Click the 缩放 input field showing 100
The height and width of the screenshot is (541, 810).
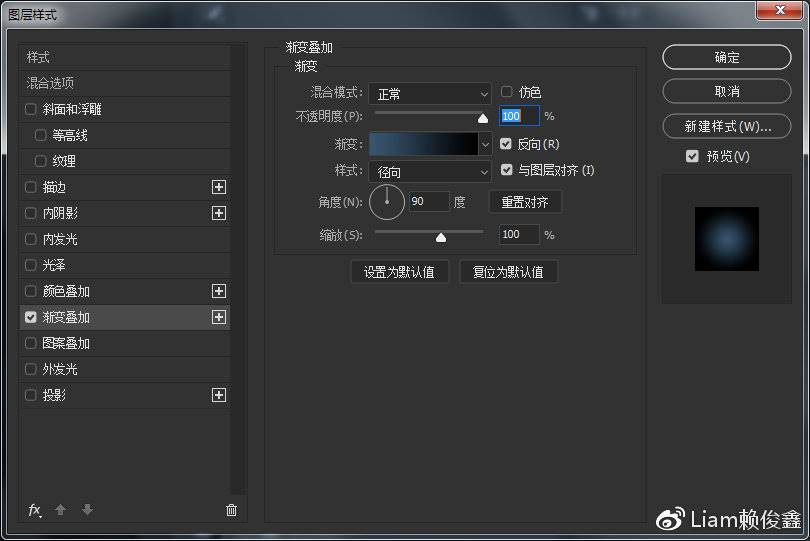[x=519, y=235]
